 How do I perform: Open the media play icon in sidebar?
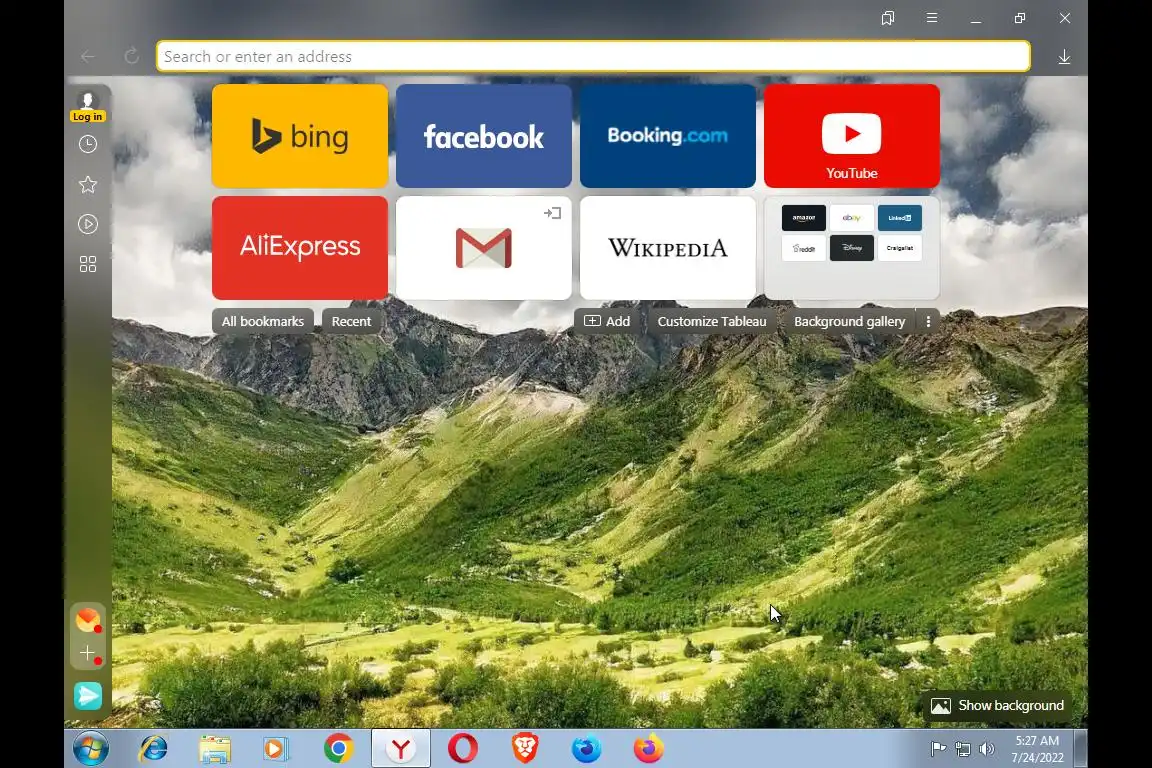[x=87, y=224]
